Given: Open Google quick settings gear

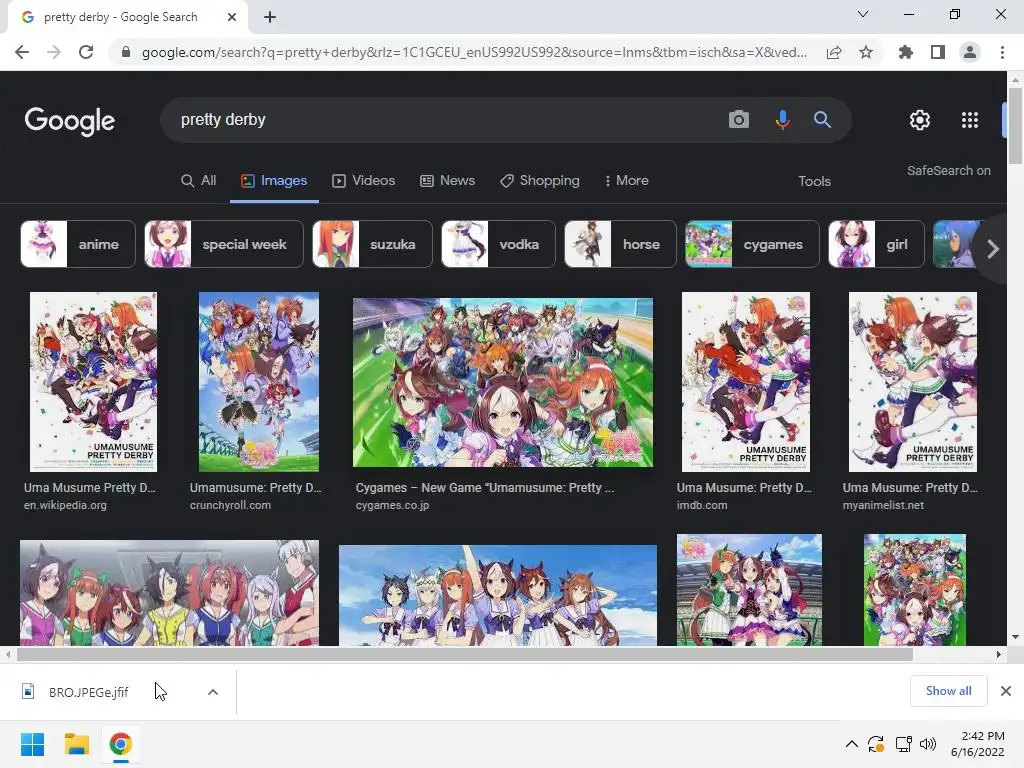Looking at the screenshot, I should click(920, 120).
